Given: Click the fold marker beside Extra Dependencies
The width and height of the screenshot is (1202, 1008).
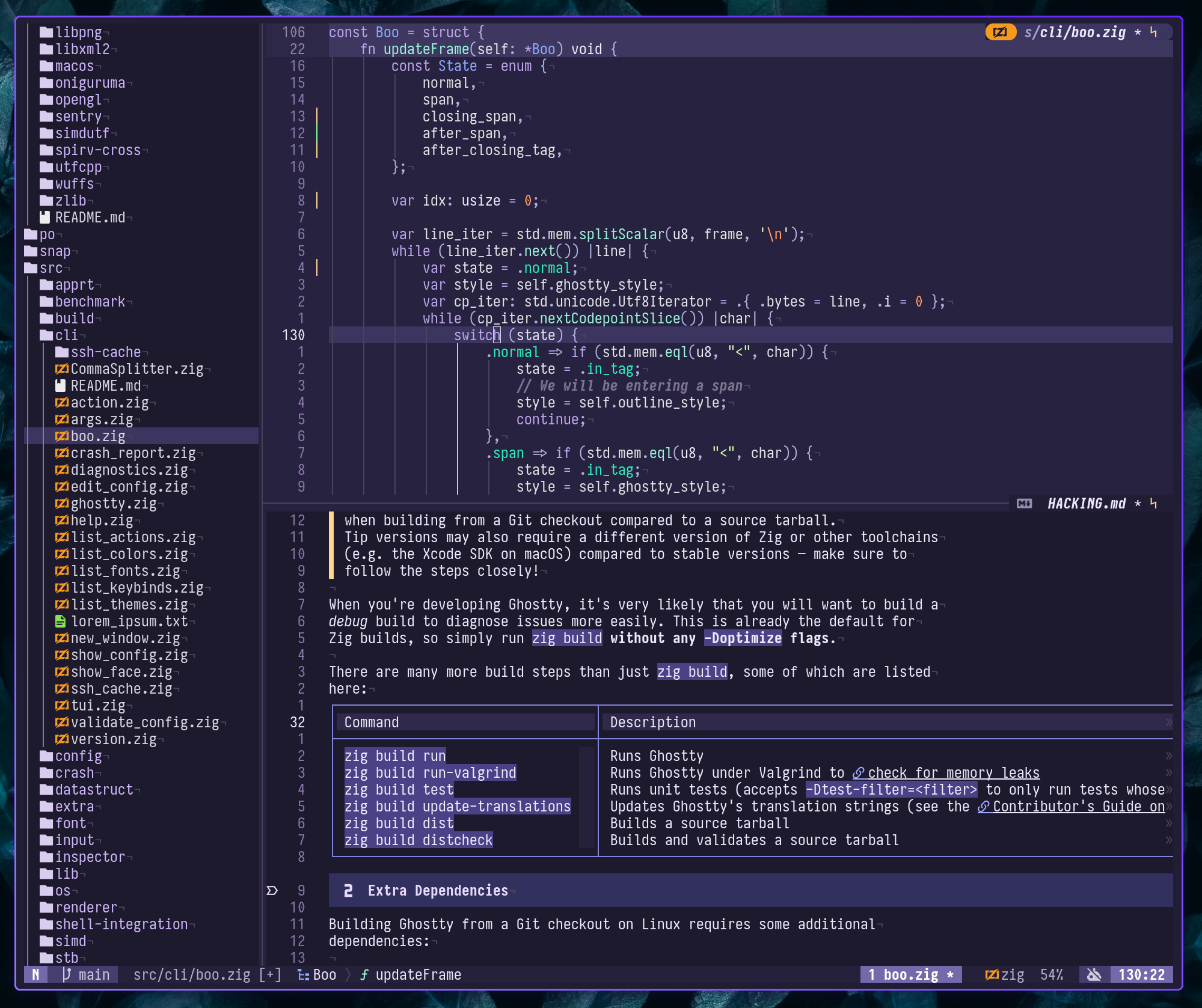Looking at the screenshot, I should click(x=272, y=890).
